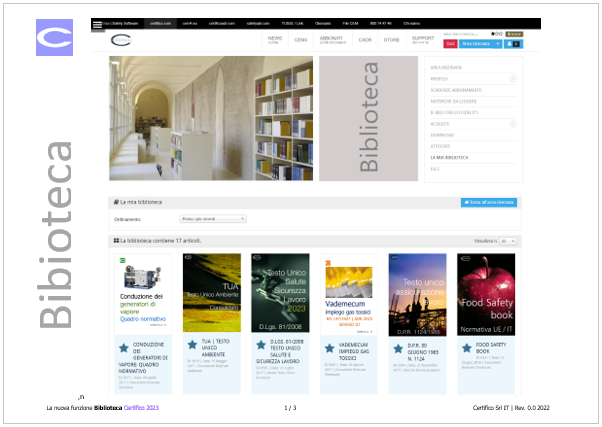Click 'Certifico 2023' purple footer link
The width and height of the screenshot is (602, 427).
pos(141,408)
